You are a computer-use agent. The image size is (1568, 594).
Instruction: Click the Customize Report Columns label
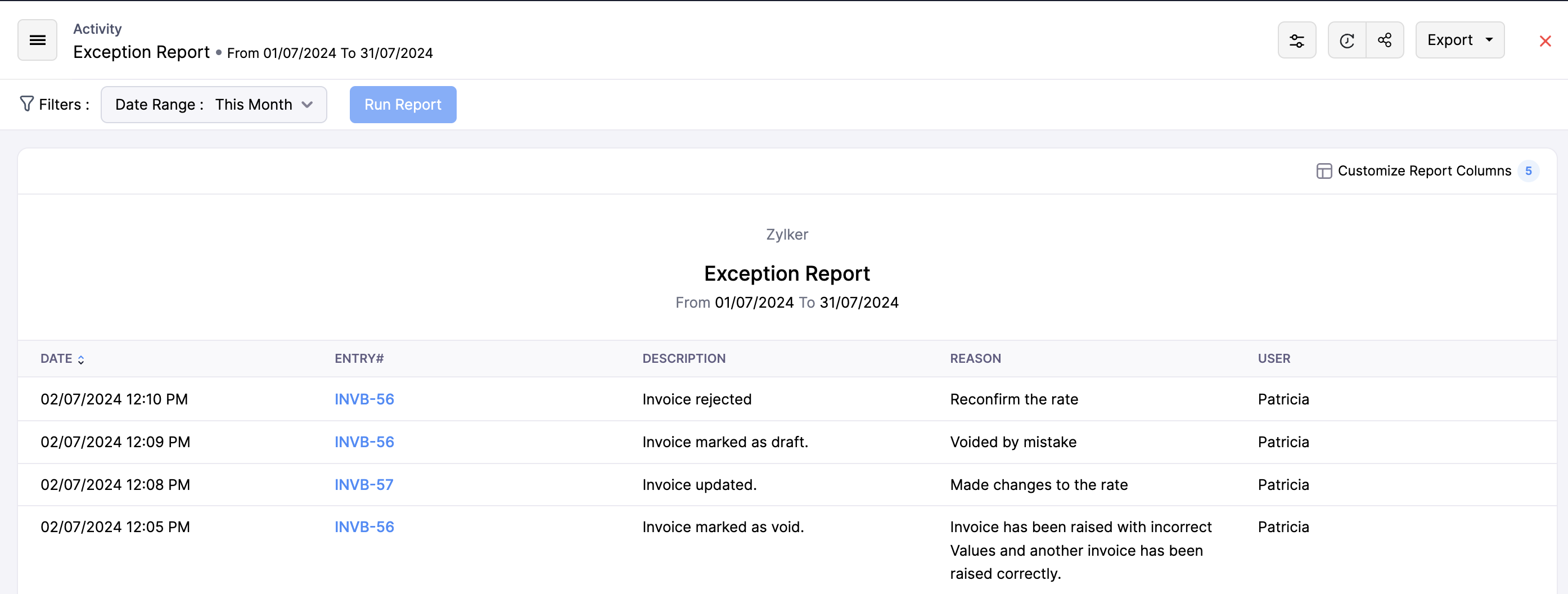click(1425, 171)
